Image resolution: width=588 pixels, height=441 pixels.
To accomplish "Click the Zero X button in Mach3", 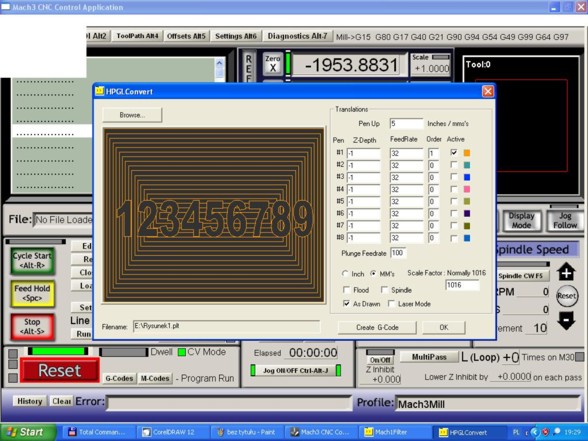I will [273, 63].
